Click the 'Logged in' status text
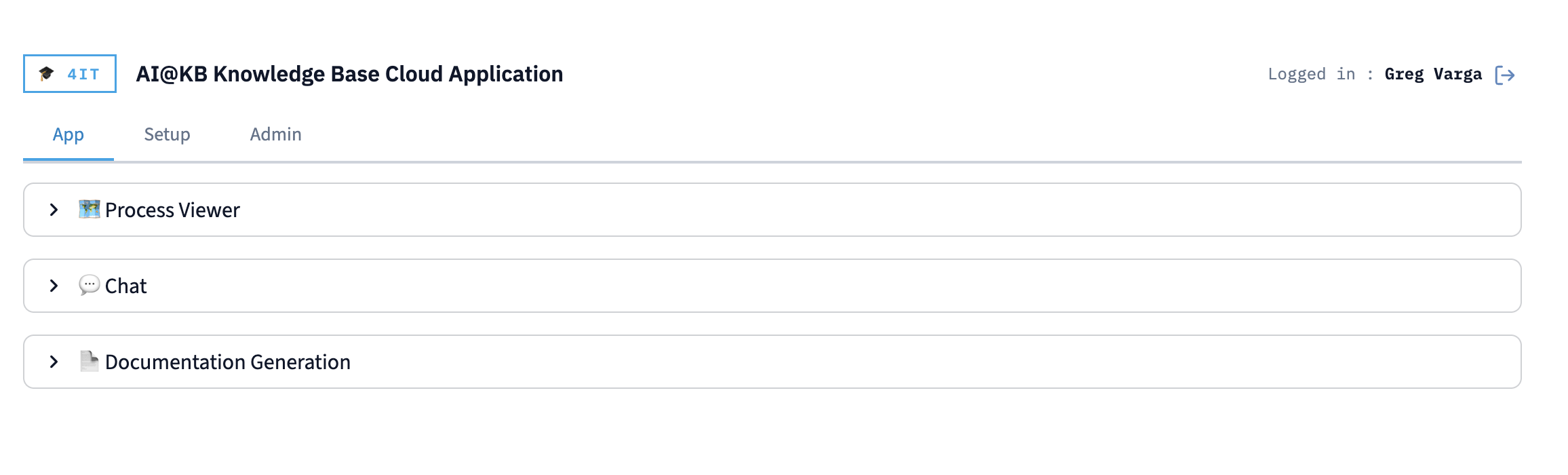Image resolution: width=1568 pixels, height=475 pixels. [x=1311, y=74]
